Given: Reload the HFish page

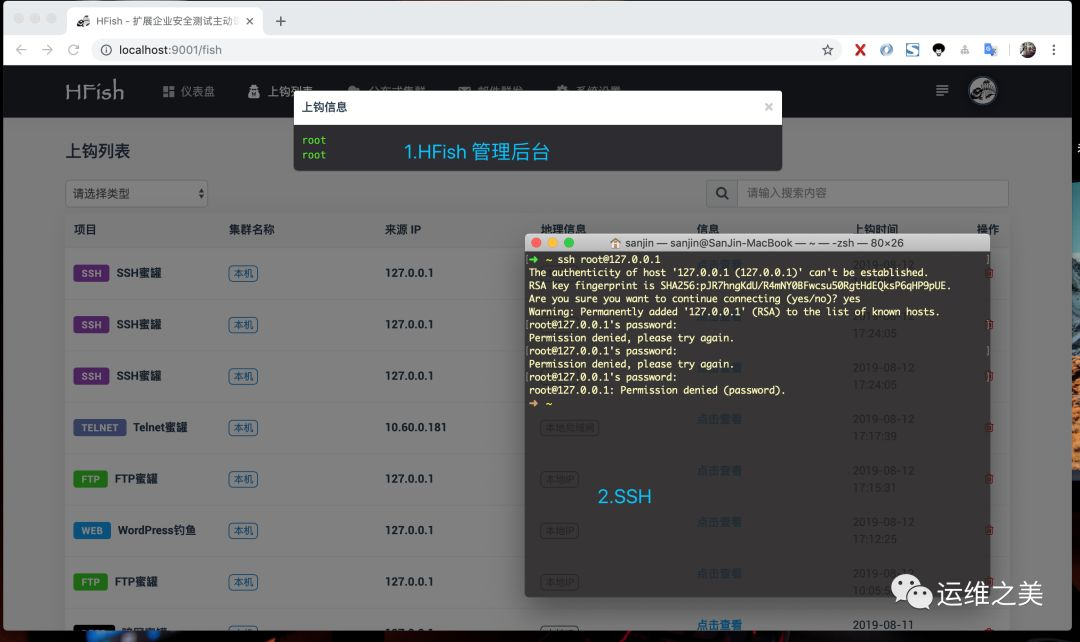Looking at the screenshot, I should [x=74, y=50].
